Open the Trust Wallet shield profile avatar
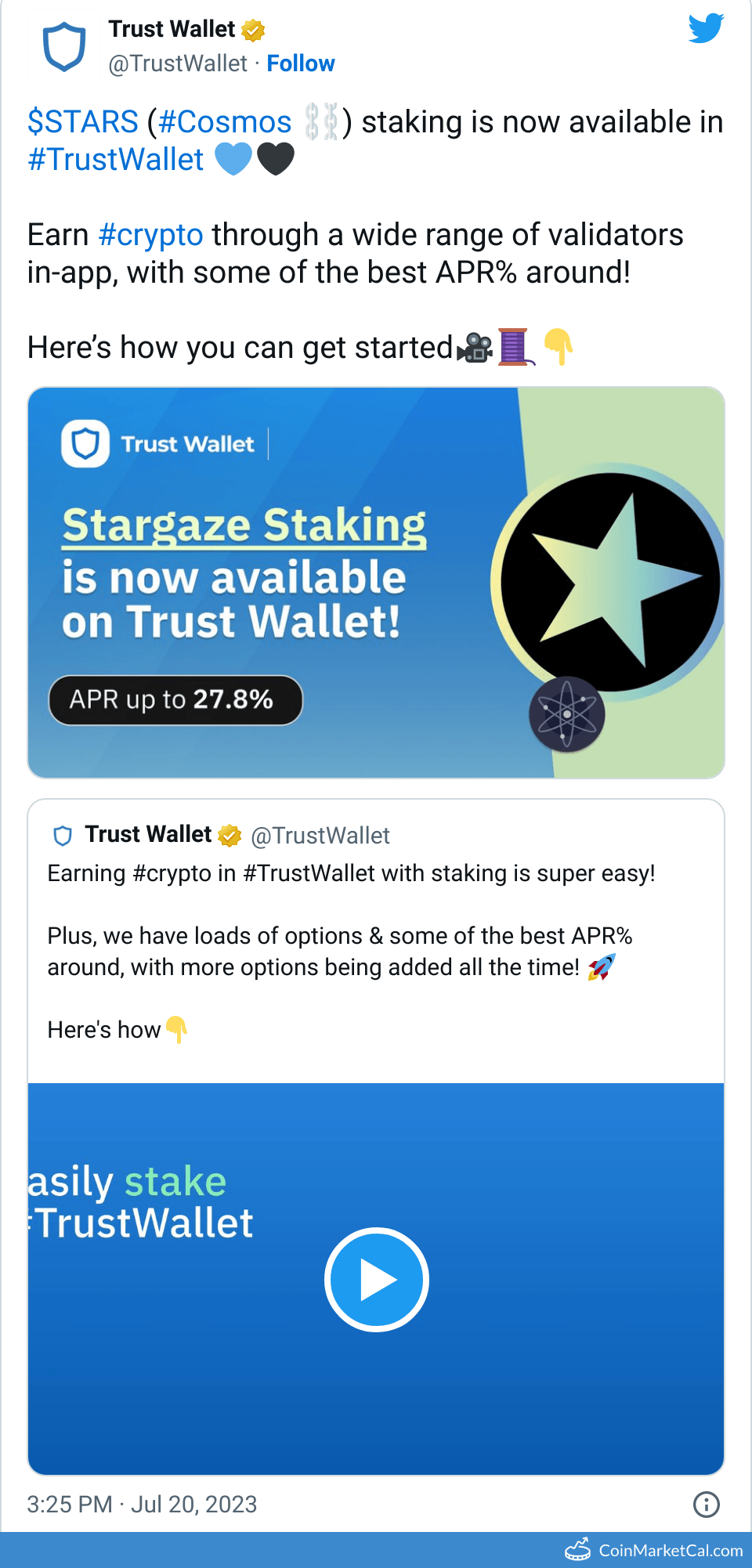 [63, 46]
